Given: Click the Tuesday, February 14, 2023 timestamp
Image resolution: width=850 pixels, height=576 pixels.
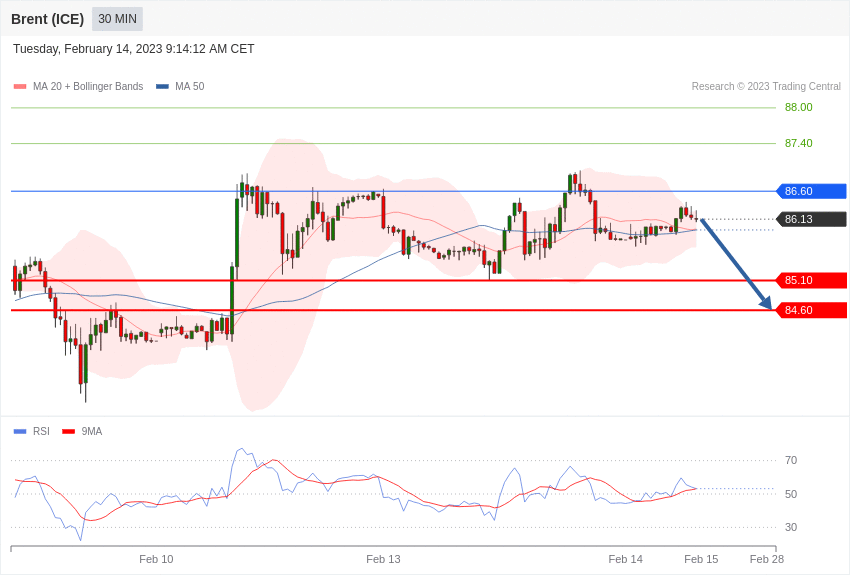Looking at the screenshot, I should point(133,49).
